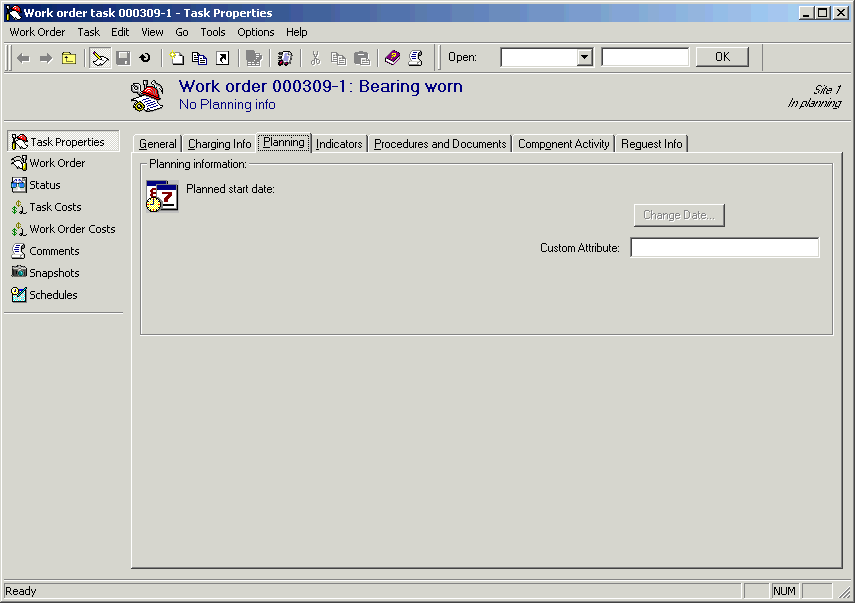Screen dimensions: 855x603
Task: Click the Copy icon next to scissors
Action: coord(339,58)
